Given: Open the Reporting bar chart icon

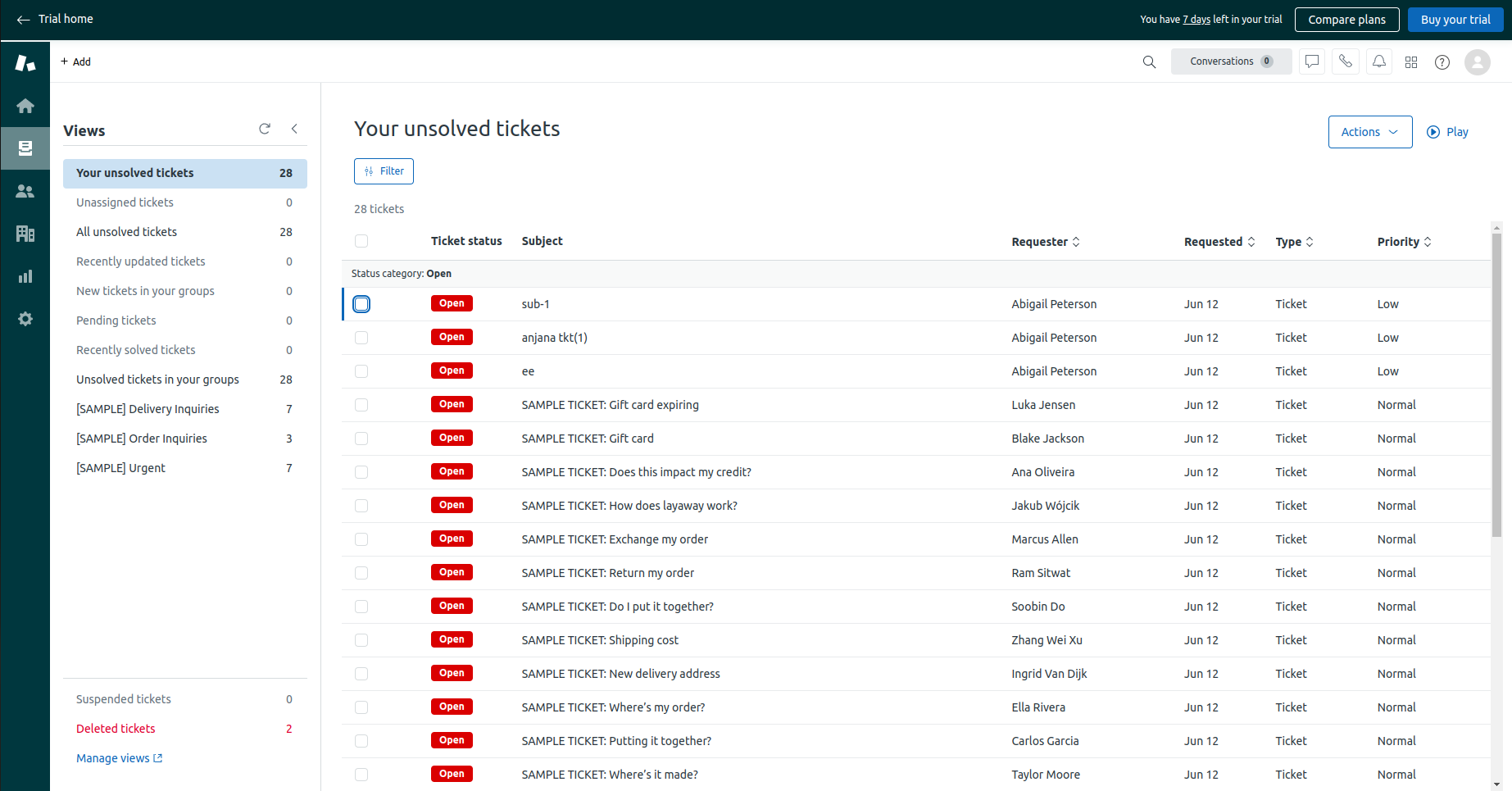Looking at the screenshot, I should click(25, 276).
